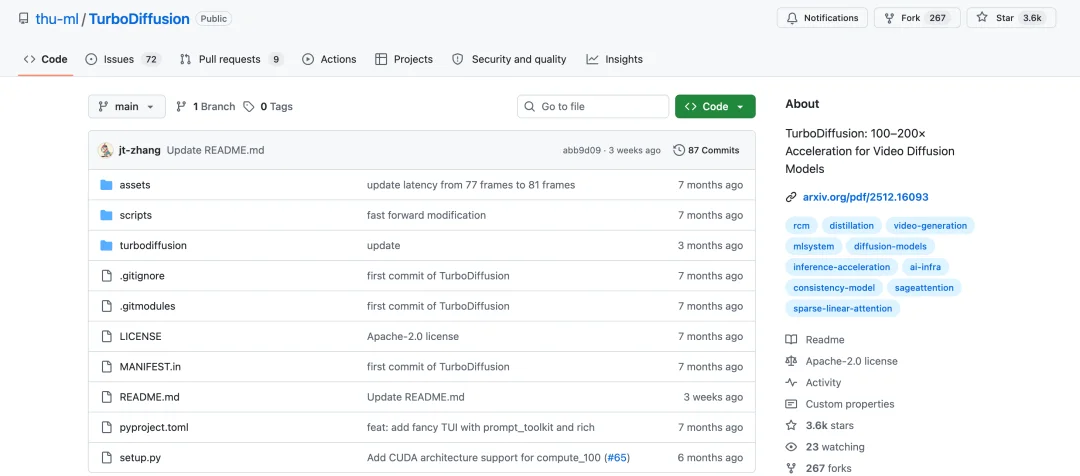Expand the green Code dropdown button
The image size is (1080, 476).
[715, 106]
